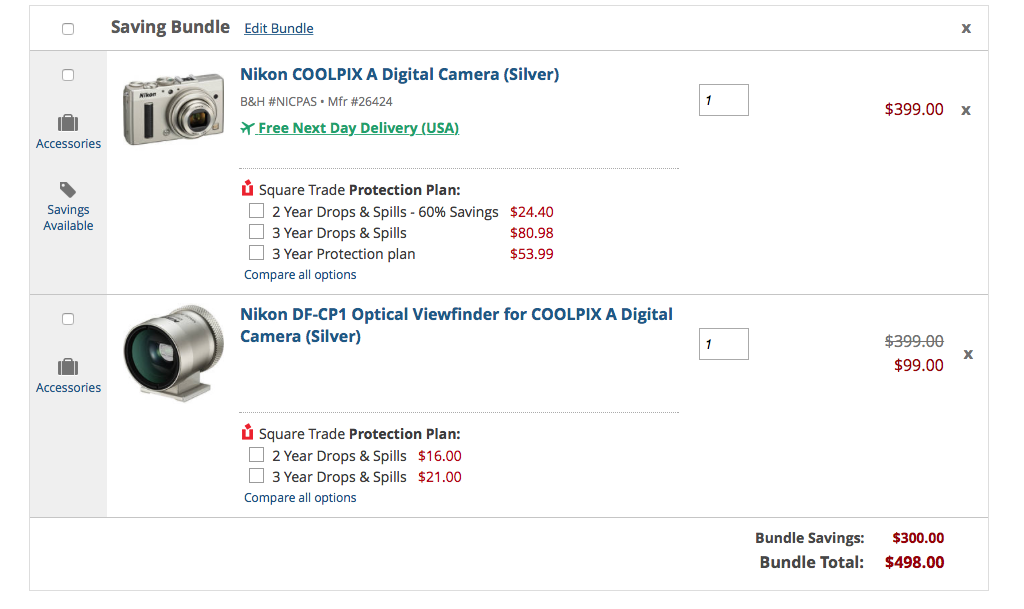Select the Saving Bundle header checkbox

tap(68, 29)
